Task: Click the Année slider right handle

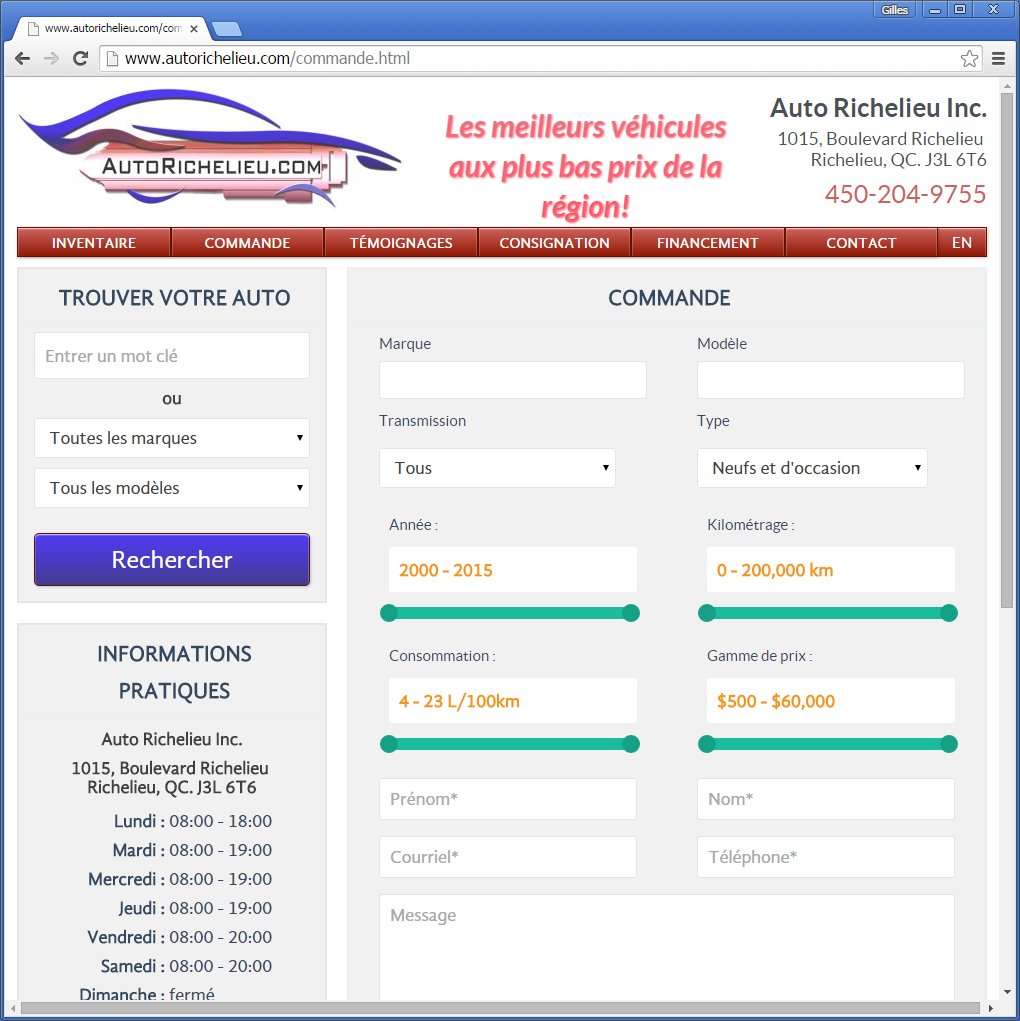Action: coord(630,613)
